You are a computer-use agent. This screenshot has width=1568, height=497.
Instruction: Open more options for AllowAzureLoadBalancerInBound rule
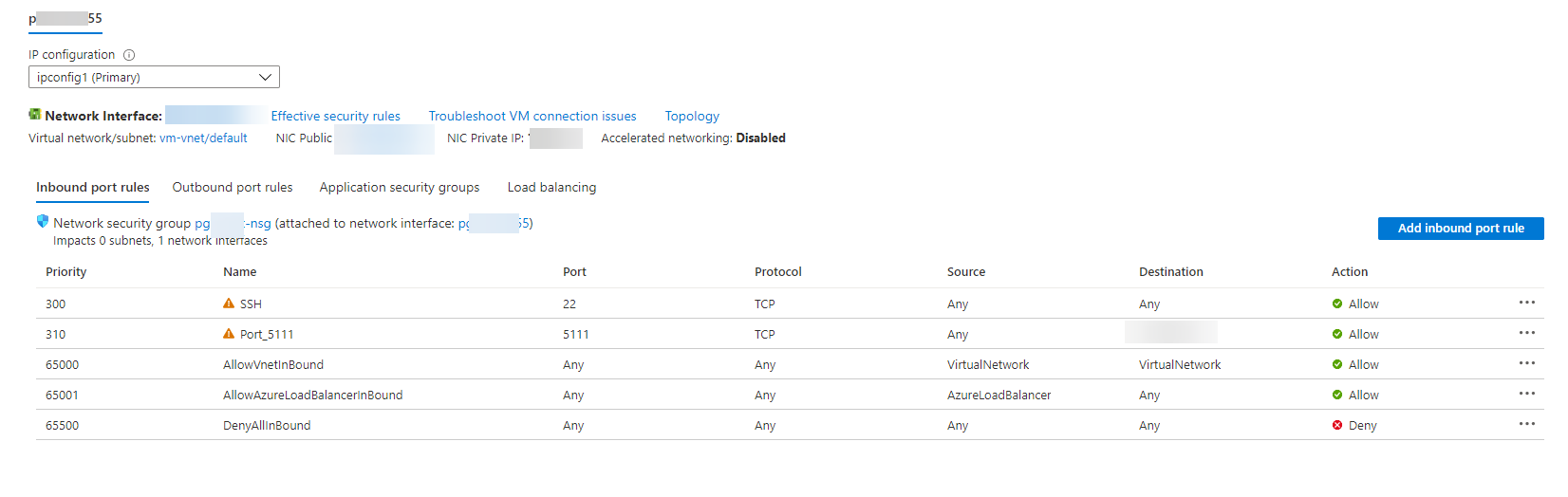tap(1526, 394)
